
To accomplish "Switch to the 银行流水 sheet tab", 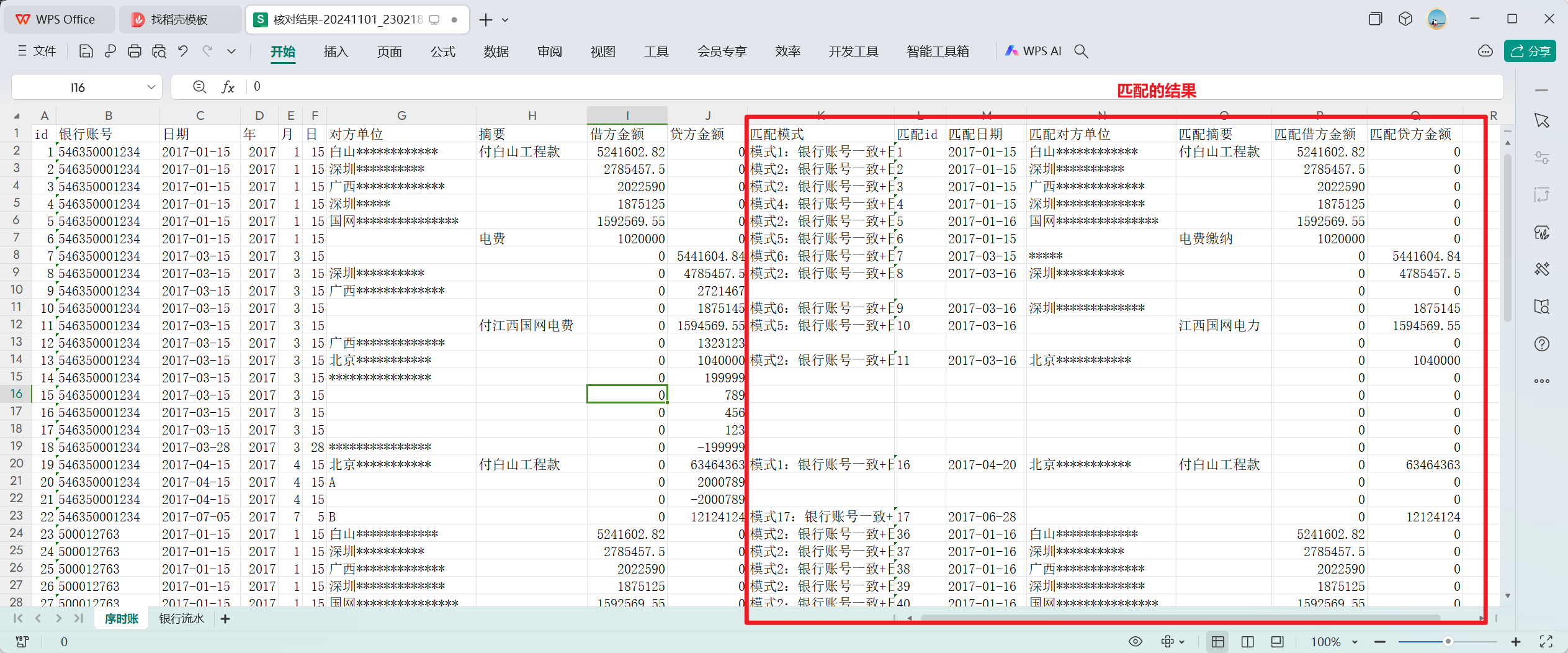I will pos(181,619).
